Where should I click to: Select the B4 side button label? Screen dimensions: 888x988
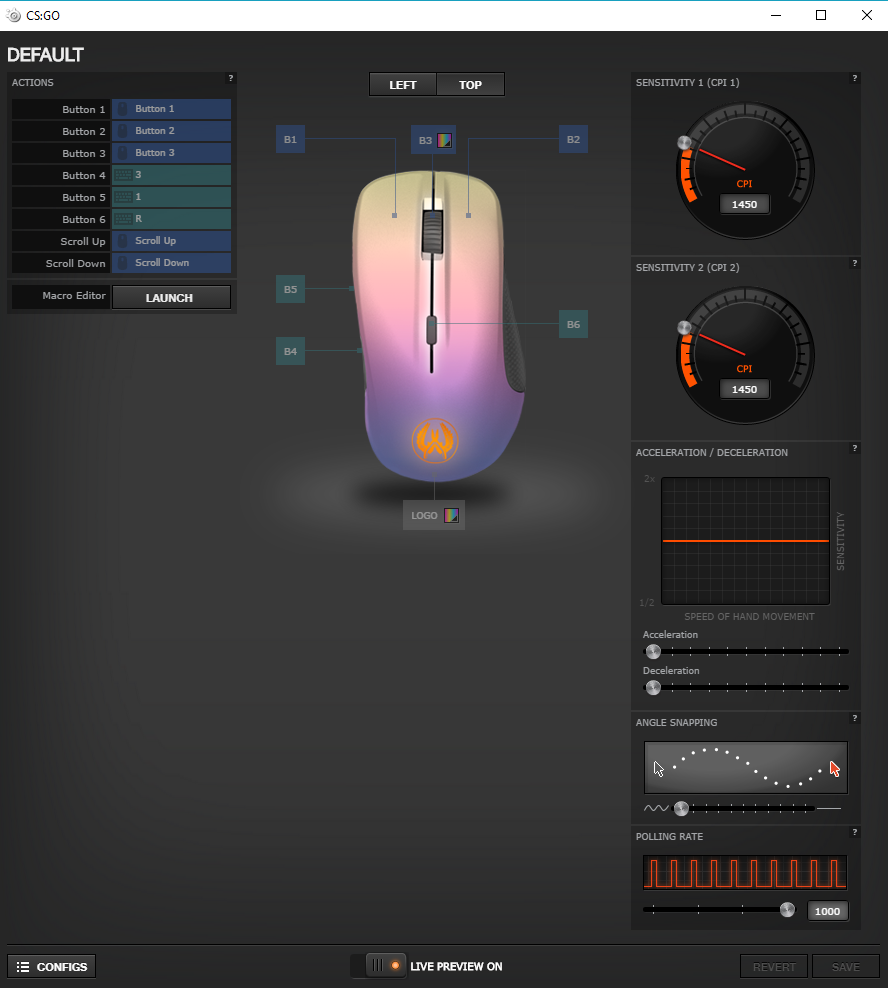coord(290,351)
